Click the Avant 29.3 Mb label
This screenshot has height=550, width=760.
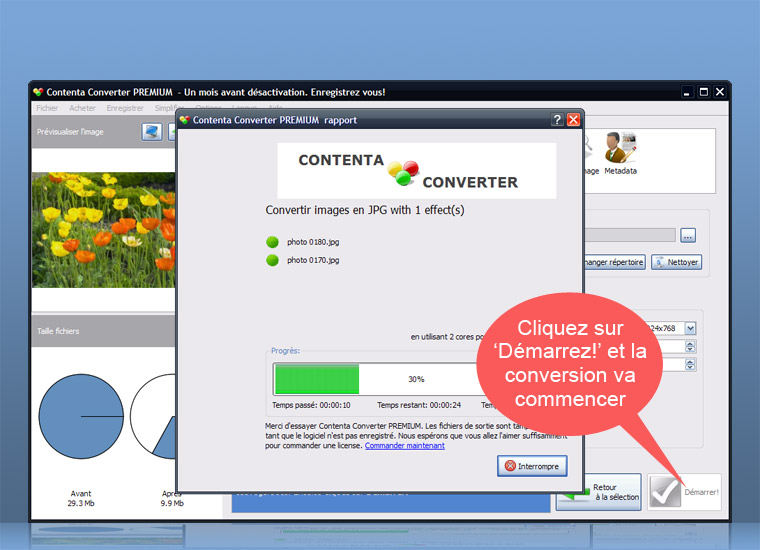[81, 498]
